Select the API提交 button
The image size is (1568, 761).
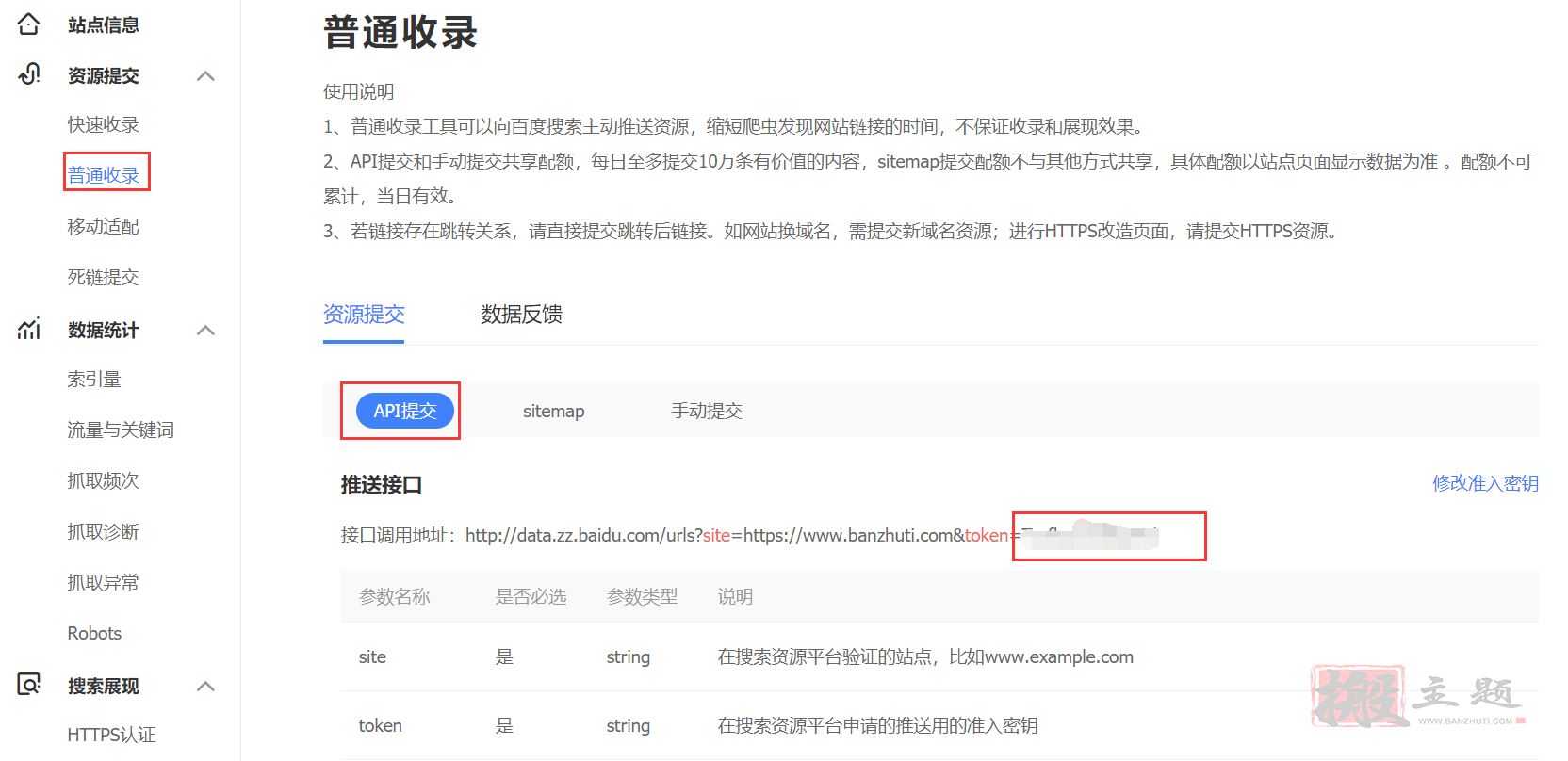[405, 411]
